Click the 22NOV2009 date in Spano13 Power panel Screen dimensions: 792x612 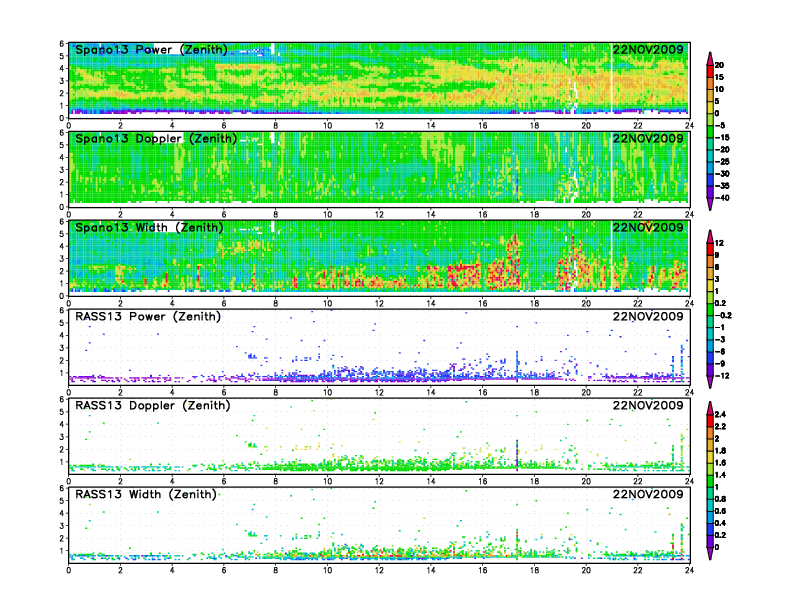click(x=648, y=49)
